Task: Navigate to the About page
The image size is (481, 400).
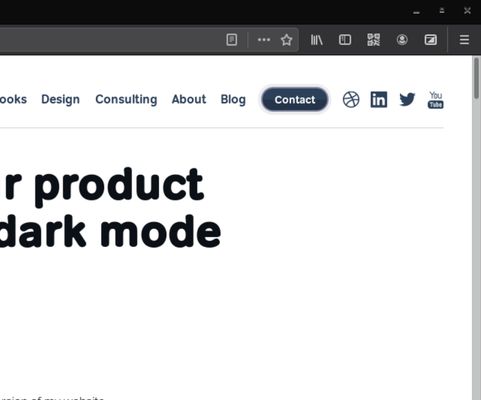Action: tap(189, 99)
